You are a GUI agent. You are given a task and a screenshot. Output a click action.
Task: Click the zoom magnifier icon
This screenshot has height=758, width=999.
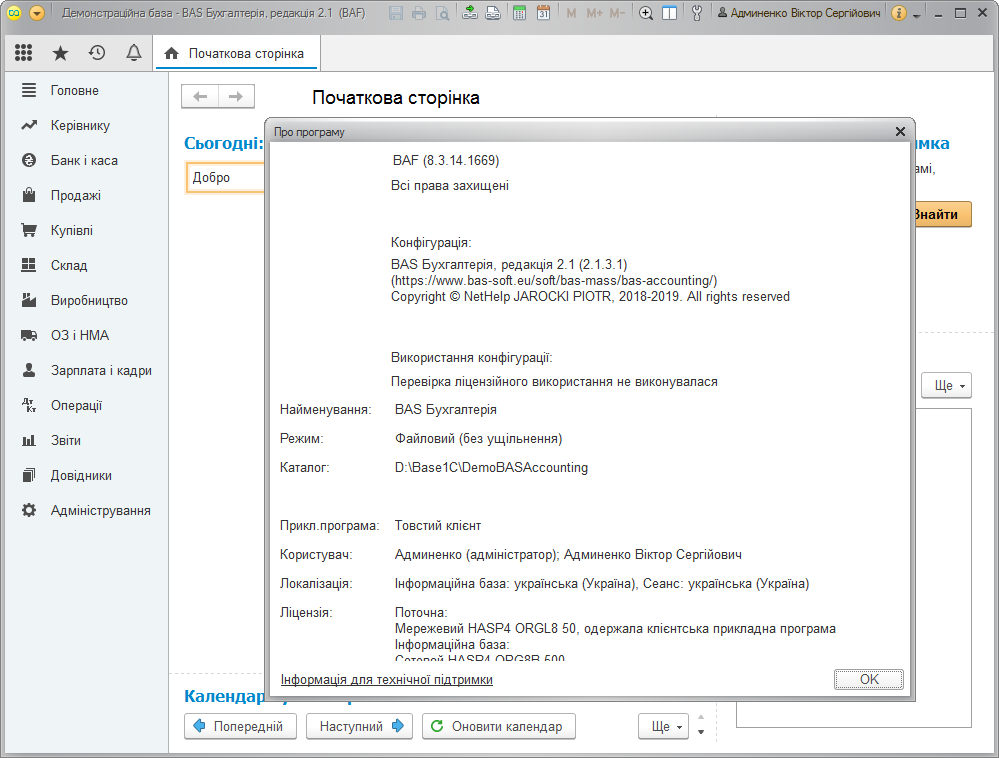pos(646,13)
